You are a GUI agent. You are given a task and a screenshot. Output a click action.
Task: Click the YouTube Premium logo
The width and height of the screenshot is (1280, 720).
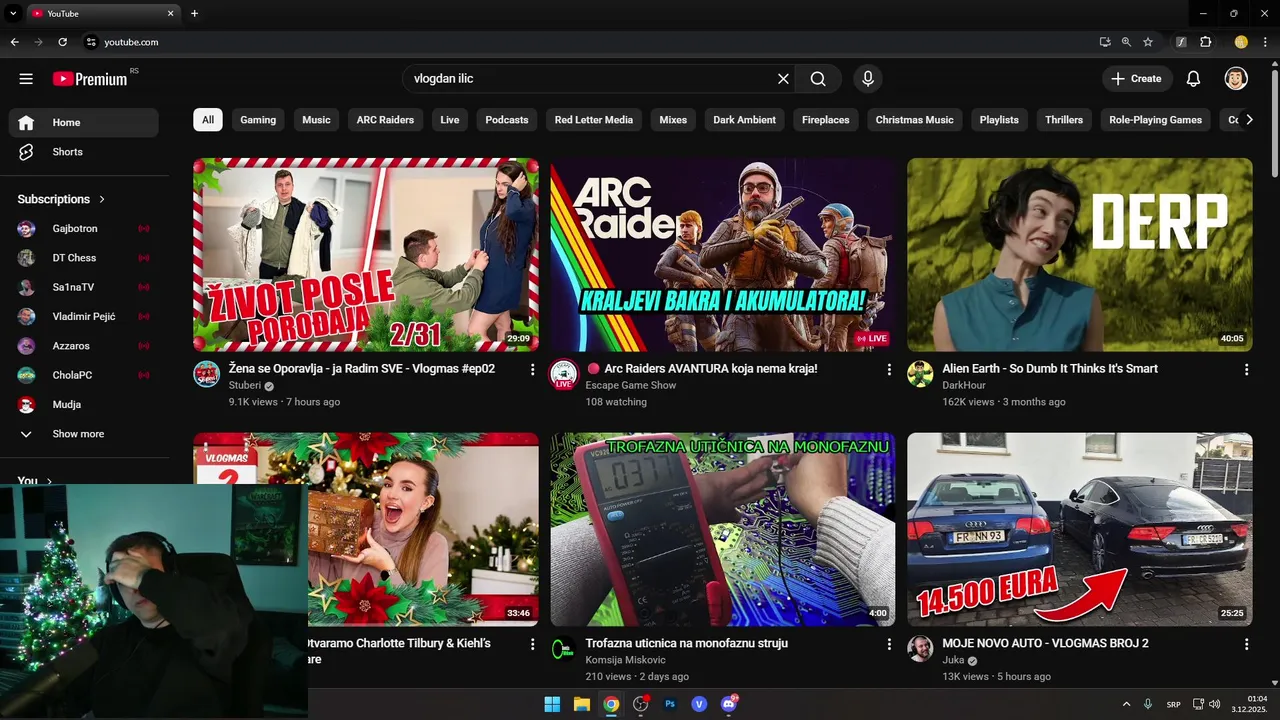(x=91, y=79)
